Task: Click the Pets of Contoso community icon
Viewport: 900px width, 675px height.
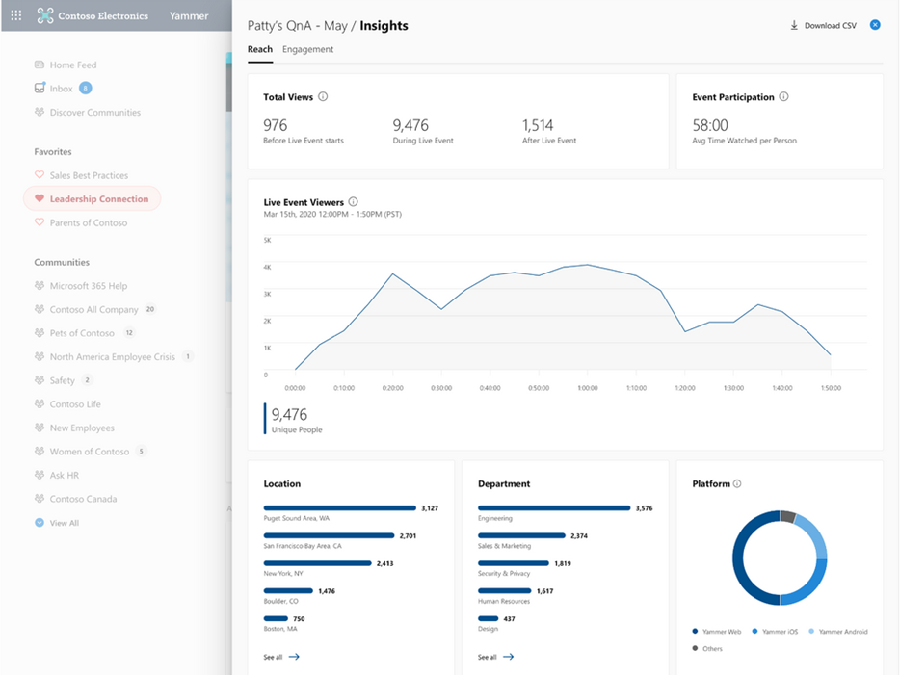Action: 39,332
